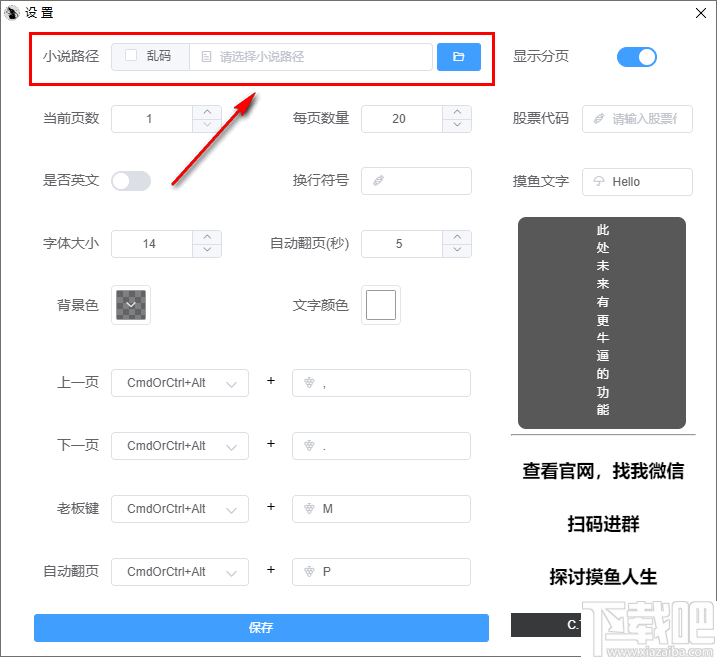Increase 当前页数 with up arrow

pyautogui.click(x=207, y=112)
